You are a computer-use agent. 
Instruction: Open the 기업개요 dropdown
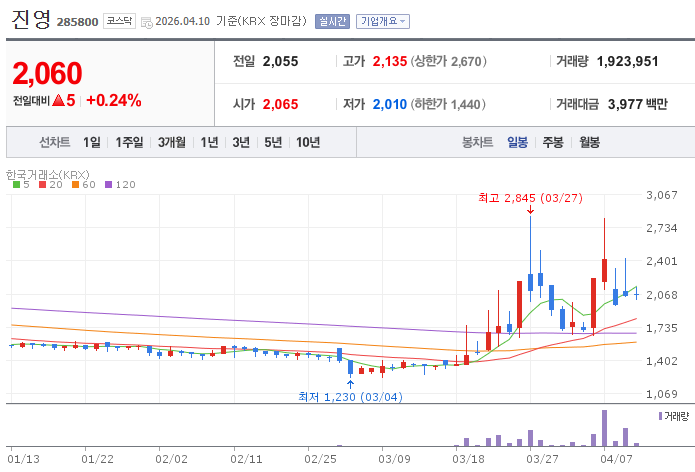pos(383,21)
